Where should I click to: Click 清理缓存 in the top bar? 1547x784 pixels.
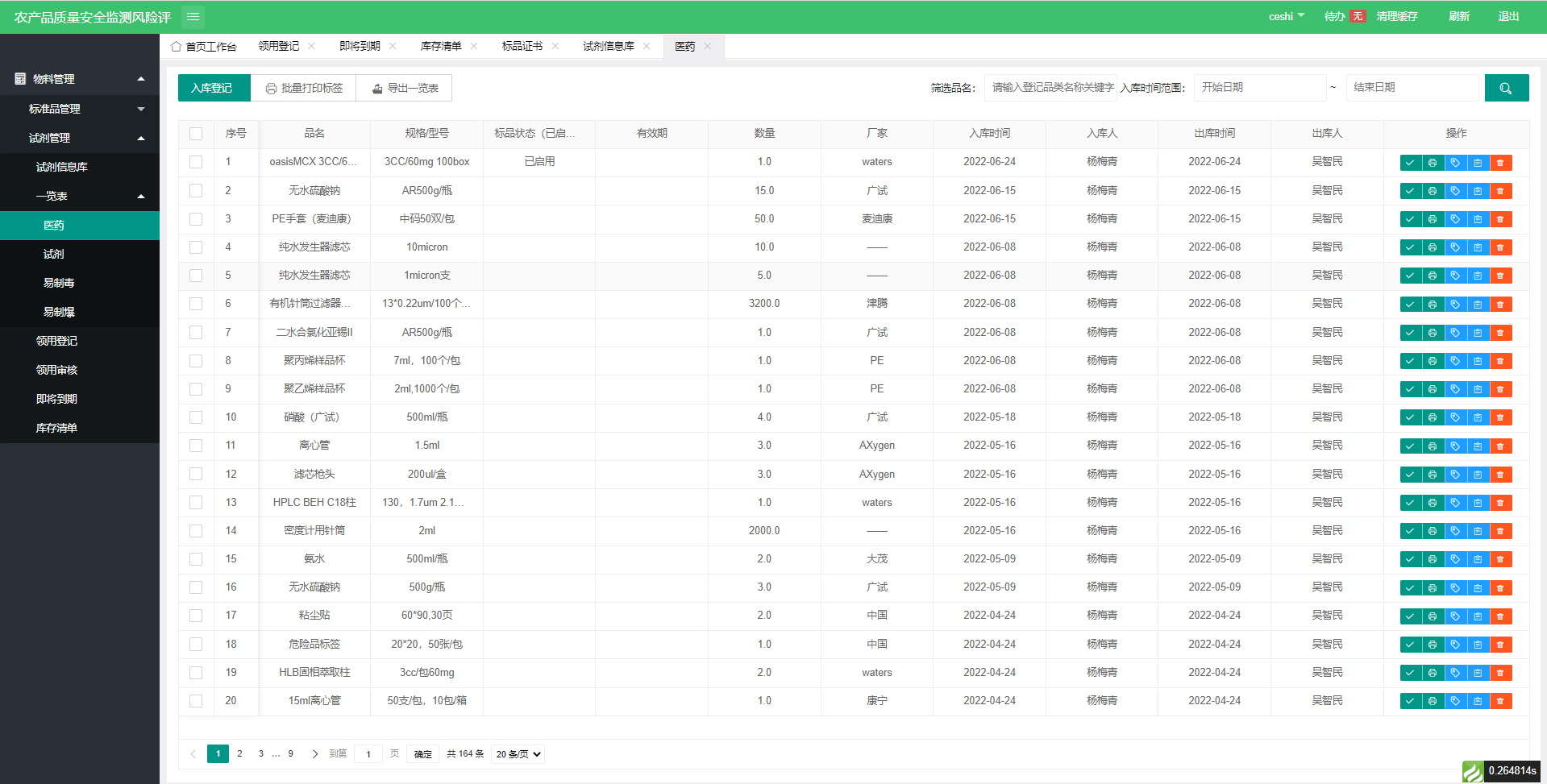click(x=1396, y=16)
